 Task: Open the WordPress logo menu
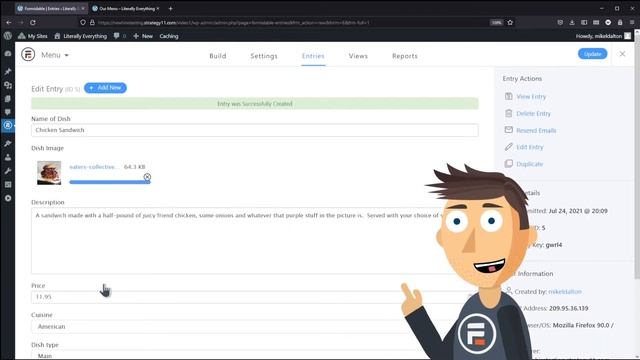point(7,36)
